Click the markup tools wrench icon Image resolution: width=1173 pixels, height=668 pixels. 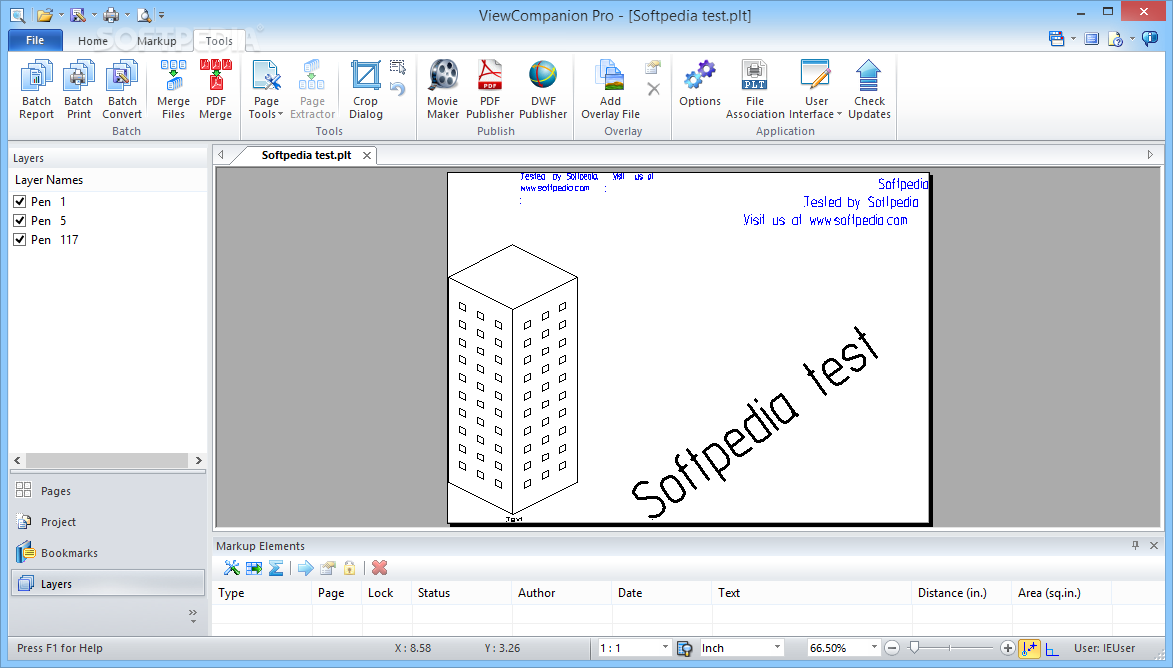(x=232, y=568)
